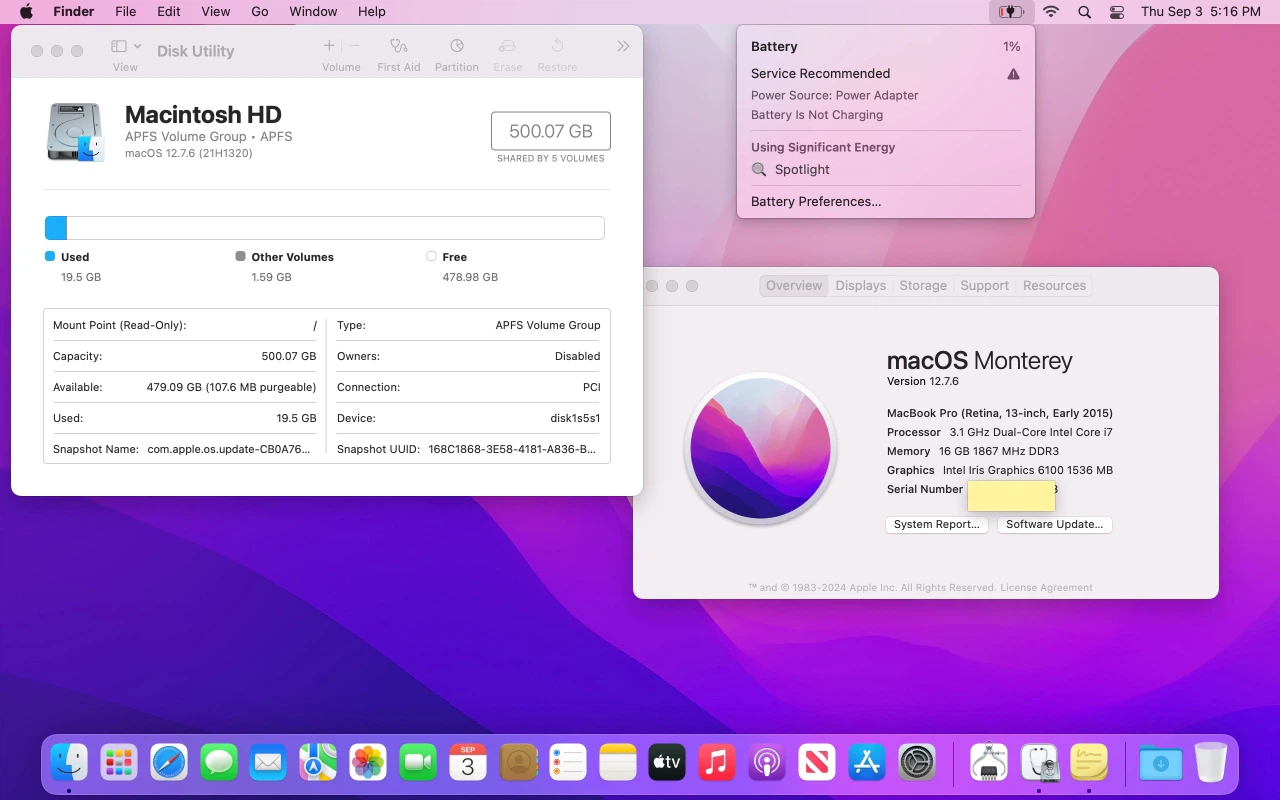Screen dimensions: 1280x800
Task: Open the File menu
Action: [125, 12]
